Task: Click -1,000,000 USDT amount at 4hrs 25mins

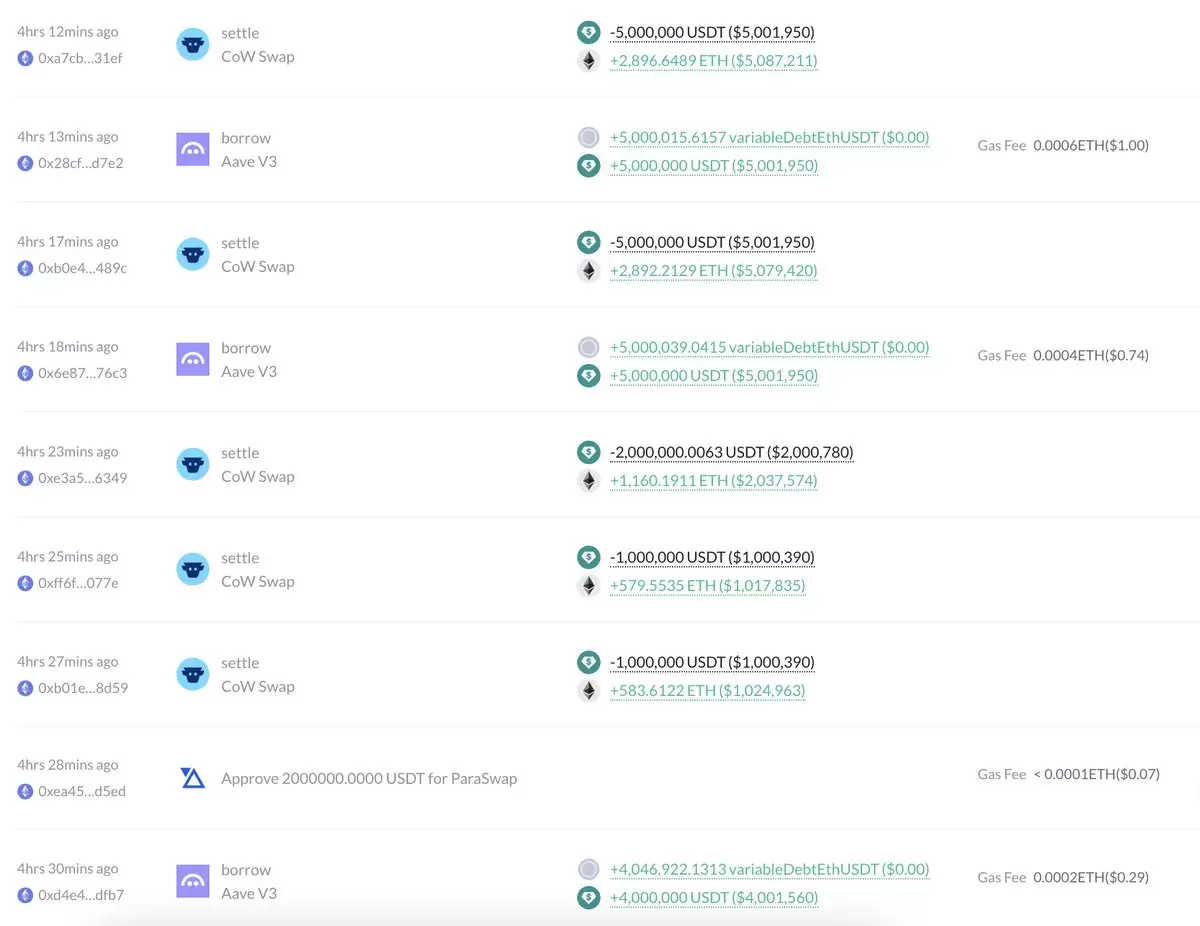Action: tap(712, 558)
